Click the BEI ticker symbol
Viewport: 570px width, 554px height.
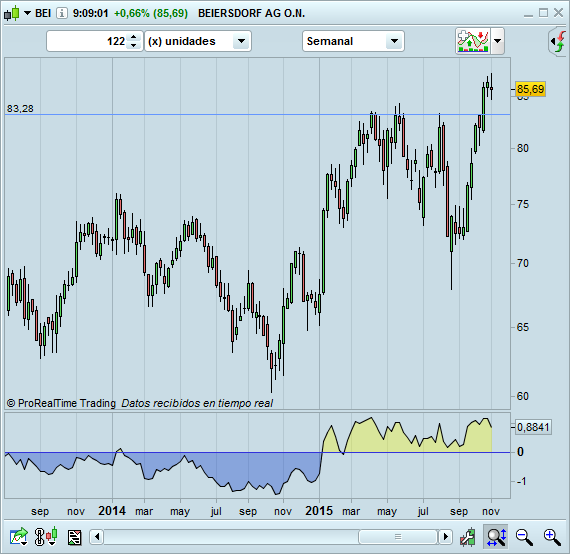tap(43, 13)
